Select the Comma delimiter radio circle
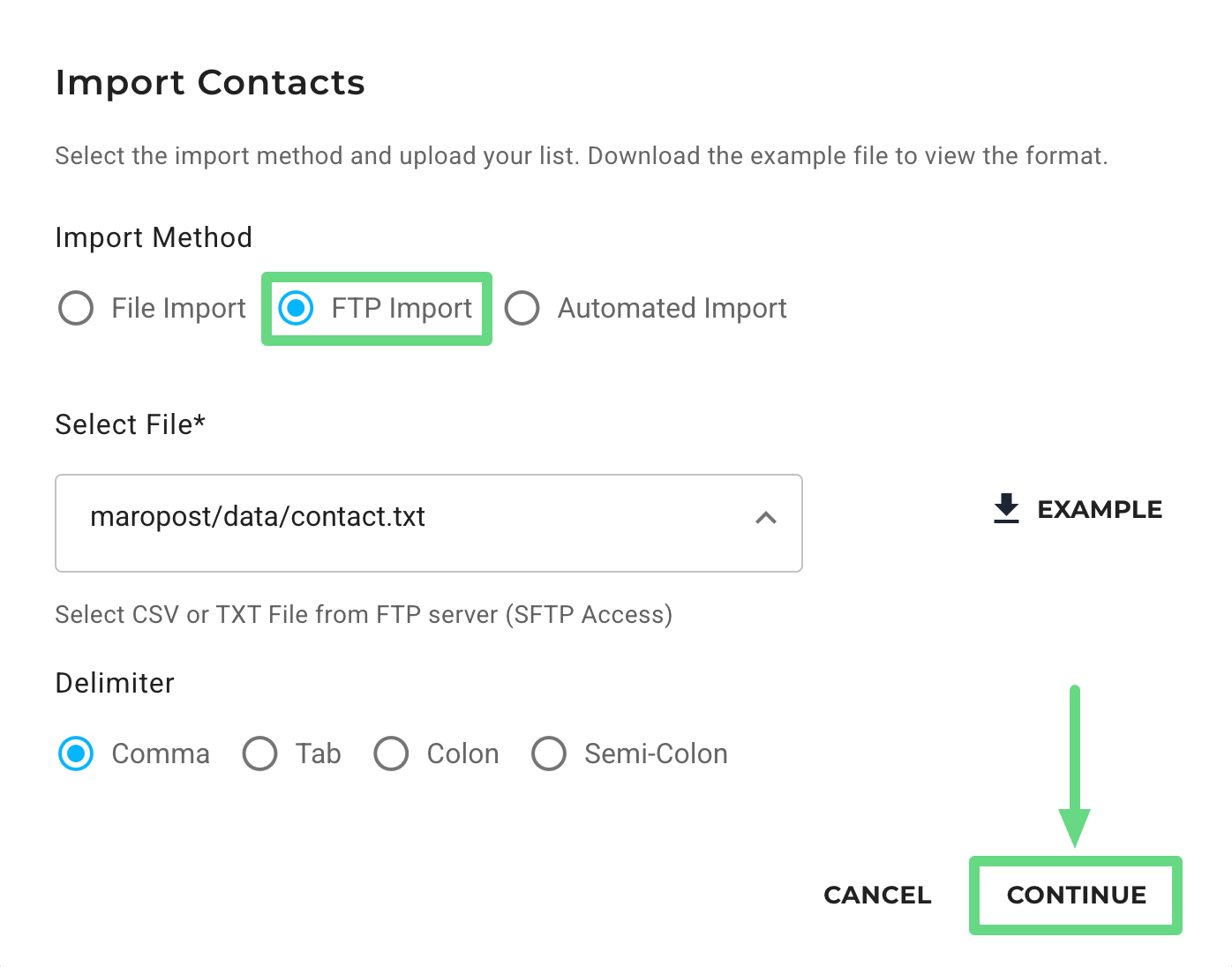The height and width of the screenshot is (967, 1232). pyautogui.click(x=76, y=753)
